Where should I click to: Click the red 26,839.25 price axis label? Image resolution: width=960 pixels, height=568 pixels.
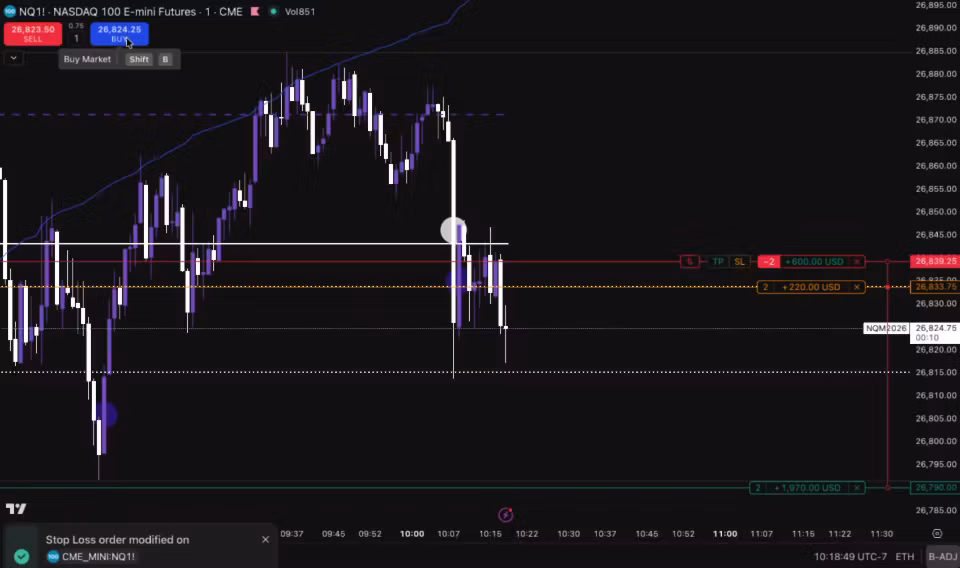tap(935, 261)
